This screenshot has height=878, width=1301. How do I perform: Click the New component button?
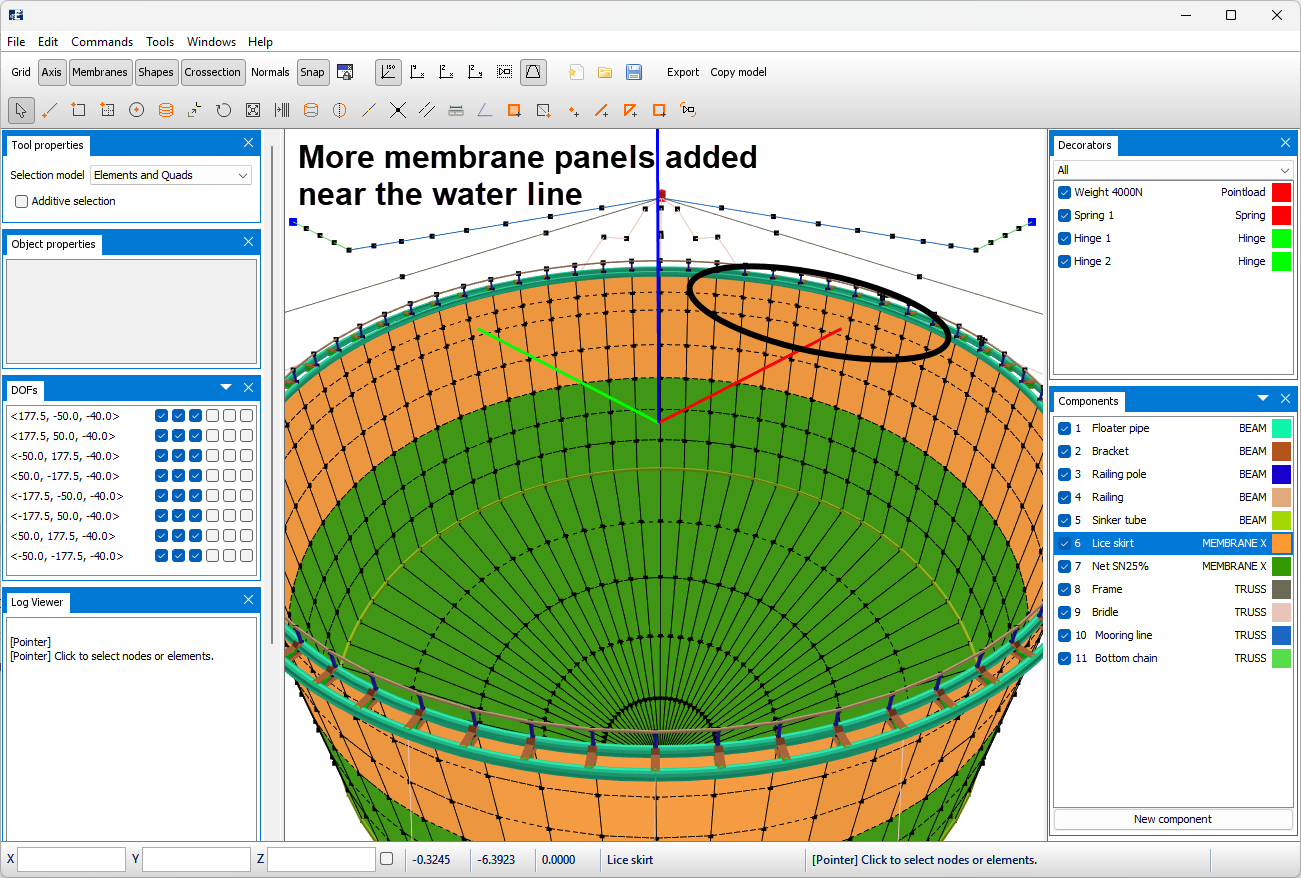pyautogui.click(x=1173, y=819)
